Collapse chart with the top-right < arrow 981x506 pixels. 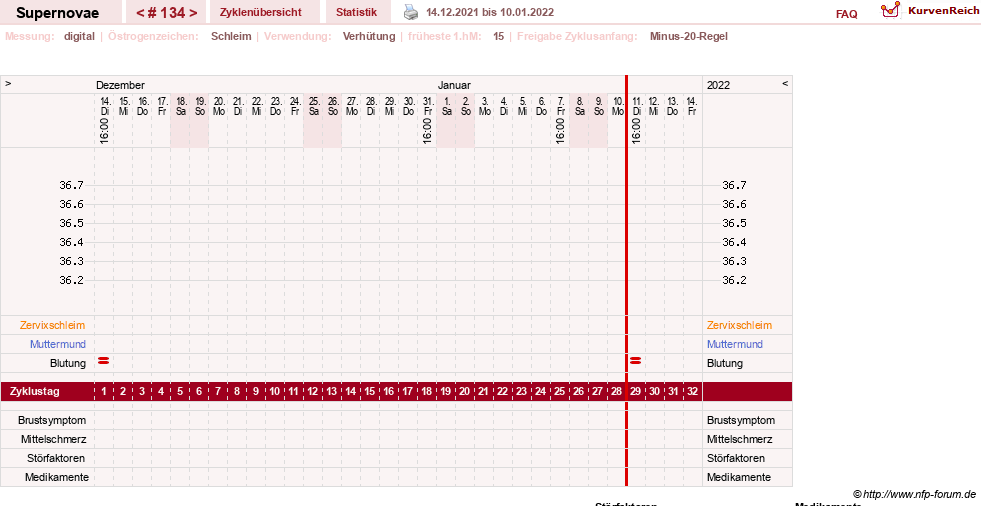[x=785, y=83]
